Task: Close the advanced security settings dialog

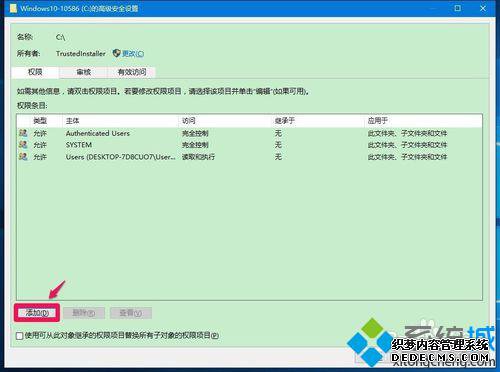Action: pos(483,8)
